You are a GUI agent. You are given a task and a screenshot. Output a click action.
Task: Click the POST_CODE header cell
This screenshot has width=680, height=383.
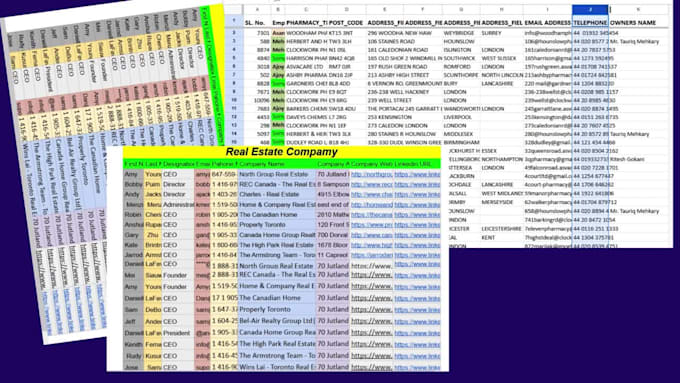(x=346, y=23)
